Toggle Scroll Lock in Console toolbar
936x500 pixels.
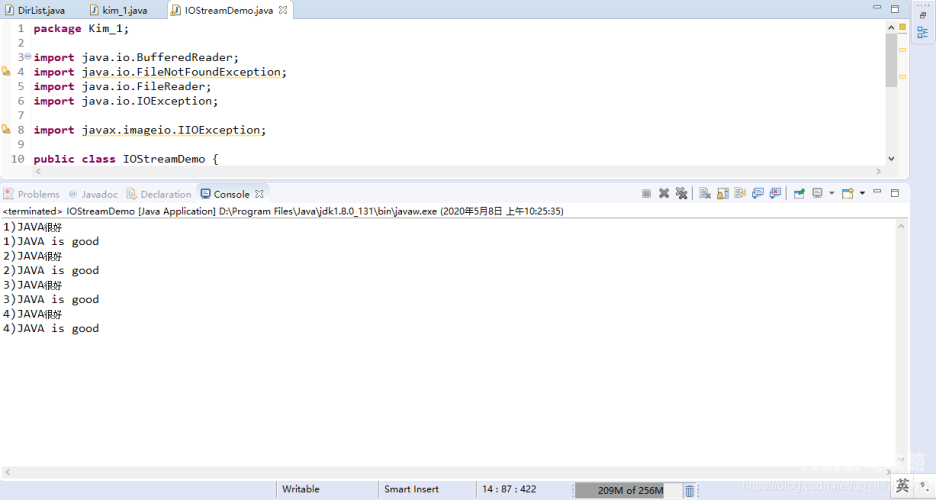(723, 193)
